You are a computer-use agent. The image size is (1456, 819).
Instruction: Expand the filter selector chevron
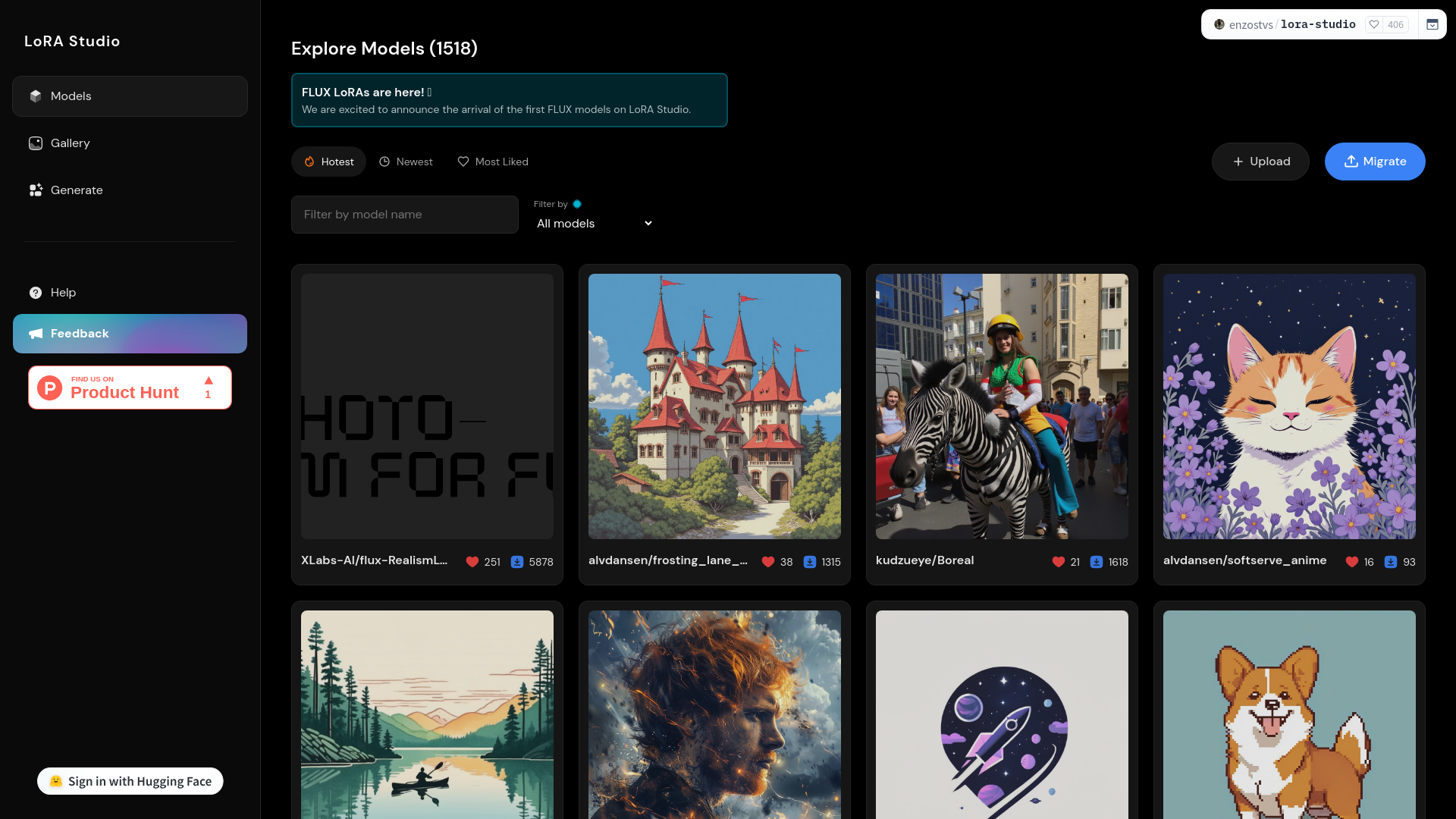pyautogui.click(x=648, y=224)
